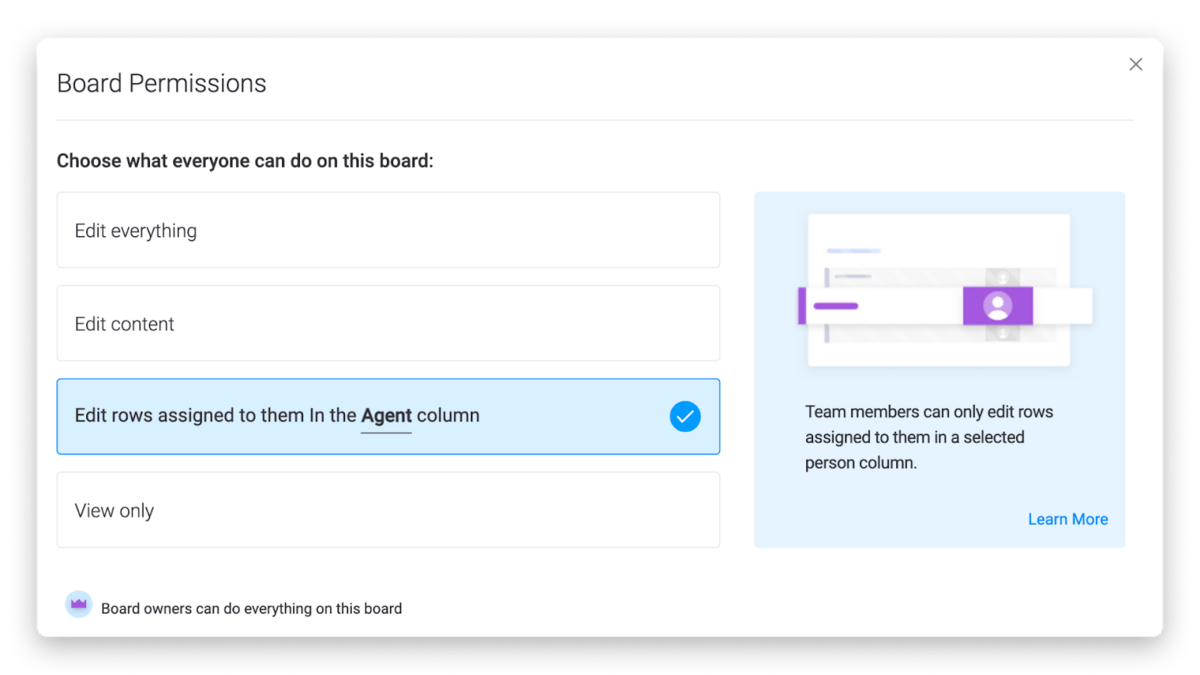Viewport: 1200px width, 675px height.
Task: Click the light blue title line in the illustration
Action: (x=853, y=251)
